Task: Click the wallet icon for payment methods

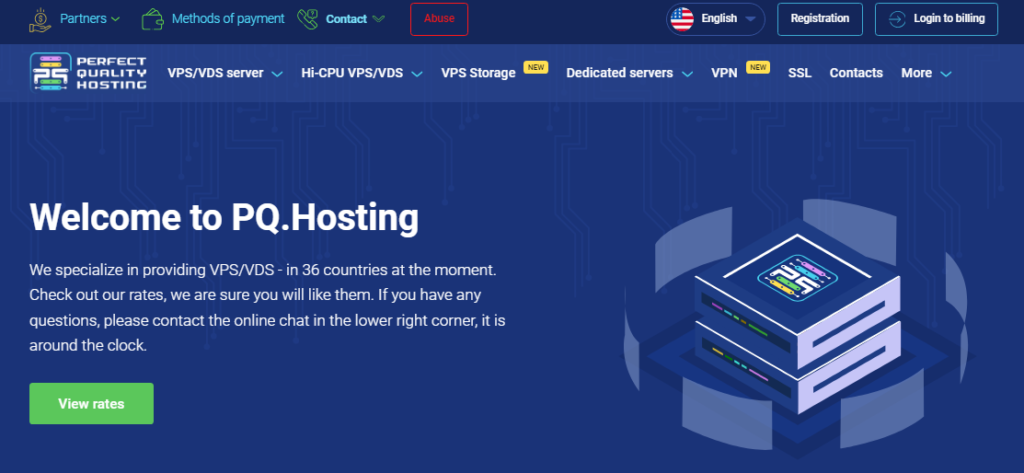Action: [x=152, y=19]
